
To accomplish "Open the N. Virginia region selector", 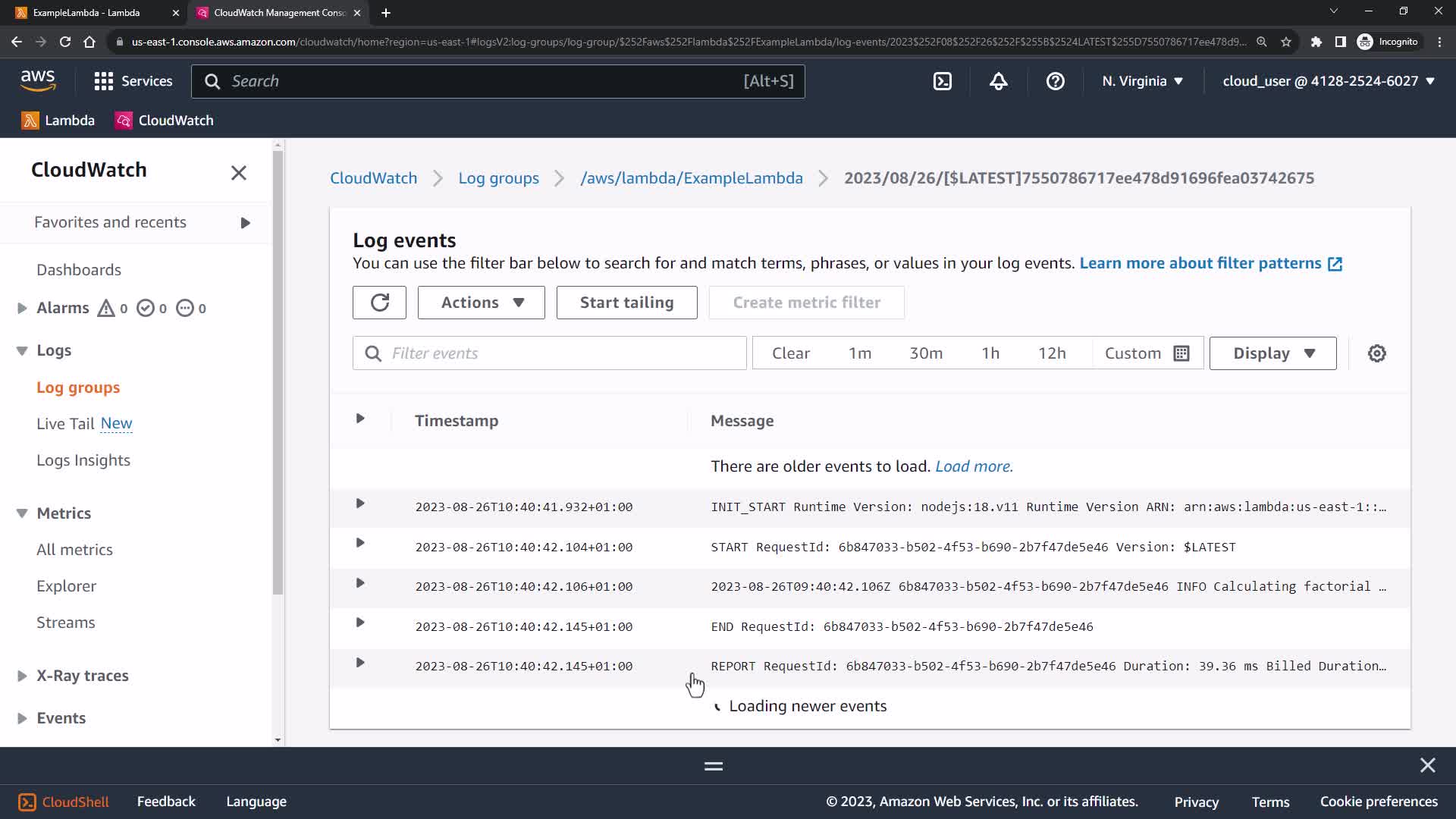I will 1142,81.
